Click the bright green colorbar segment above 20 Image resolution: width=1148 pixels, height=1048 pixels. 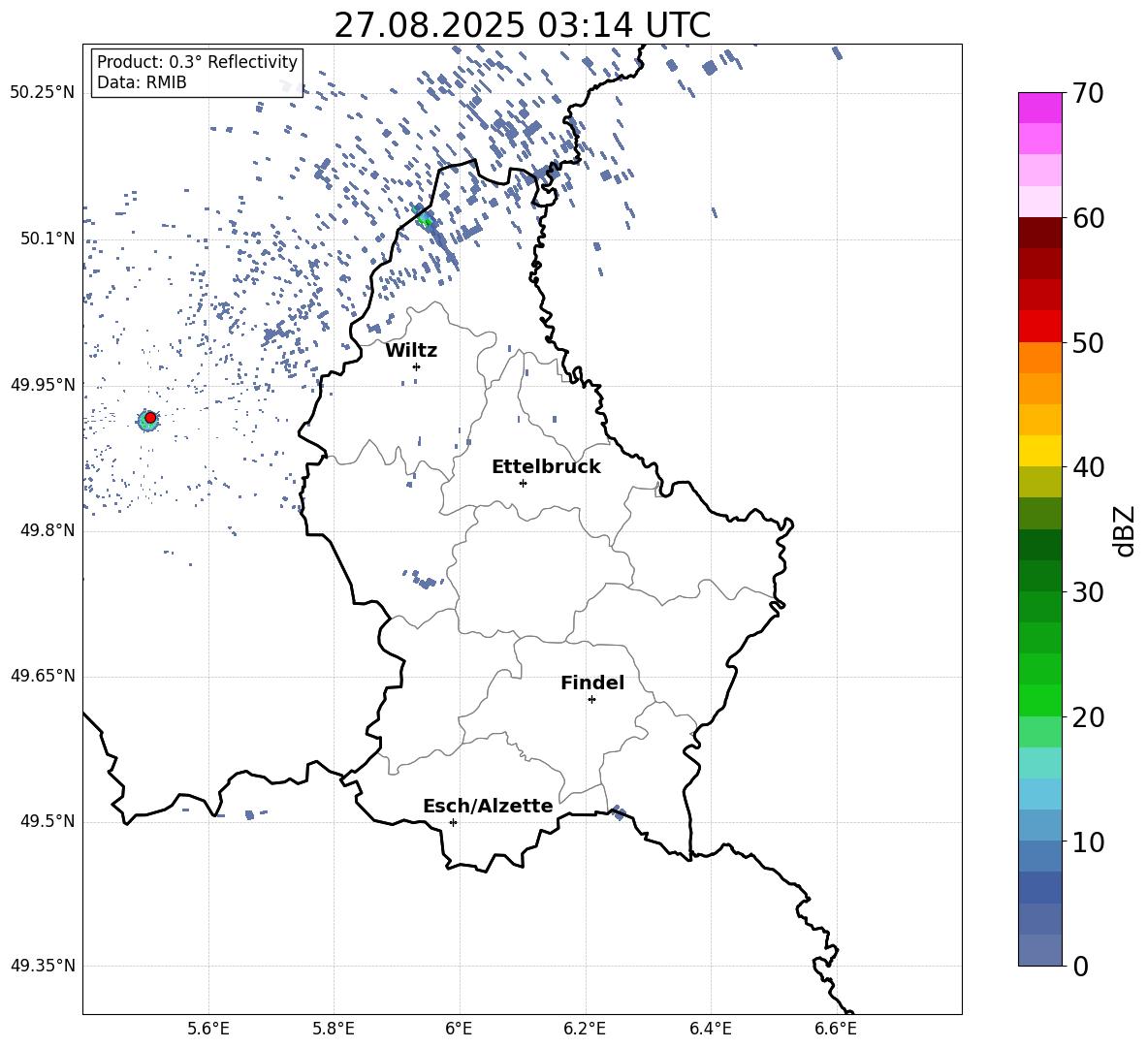pos(1039,700)
